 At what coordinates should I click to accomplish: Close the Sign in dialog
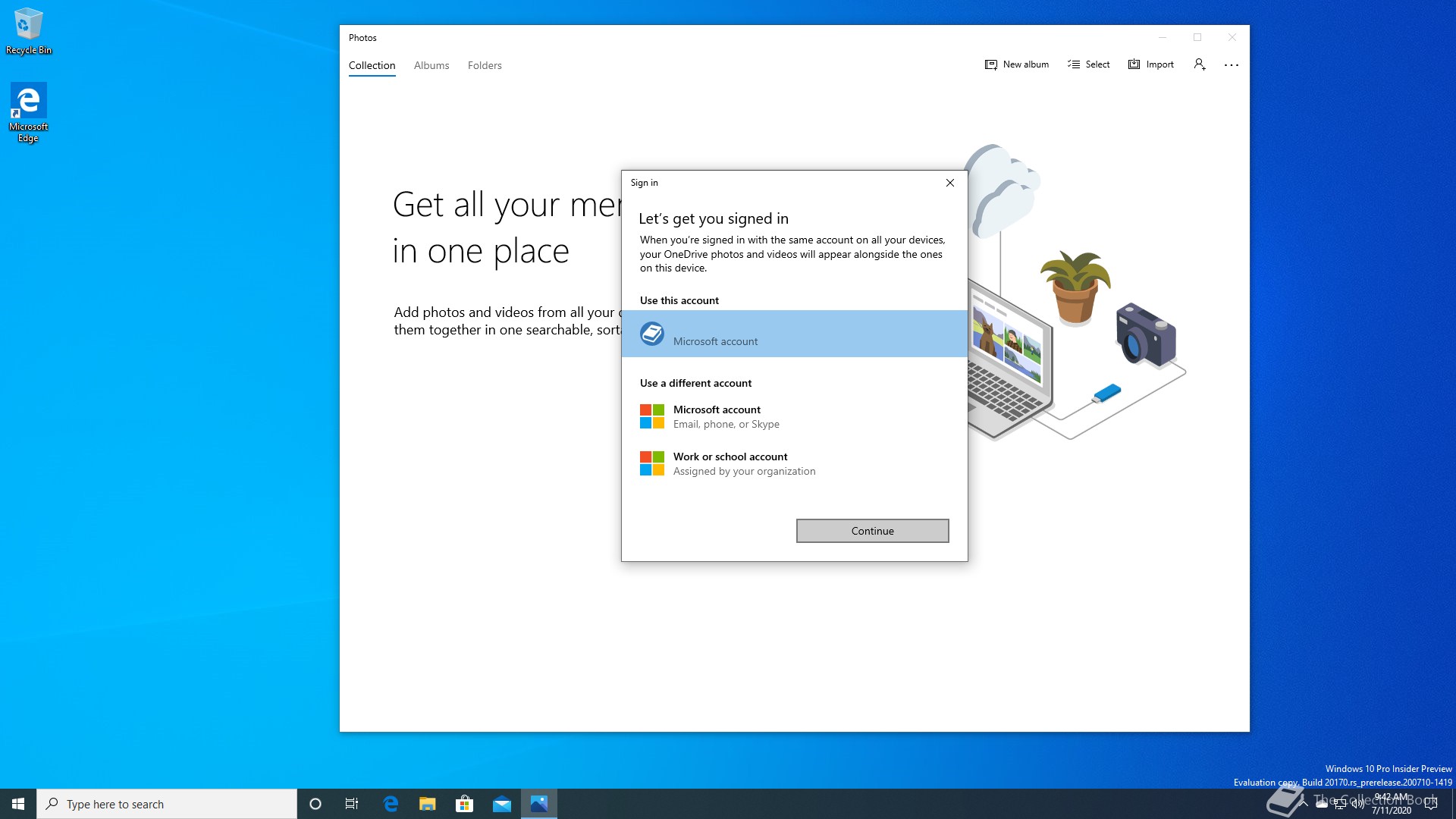tap(950, 183)
